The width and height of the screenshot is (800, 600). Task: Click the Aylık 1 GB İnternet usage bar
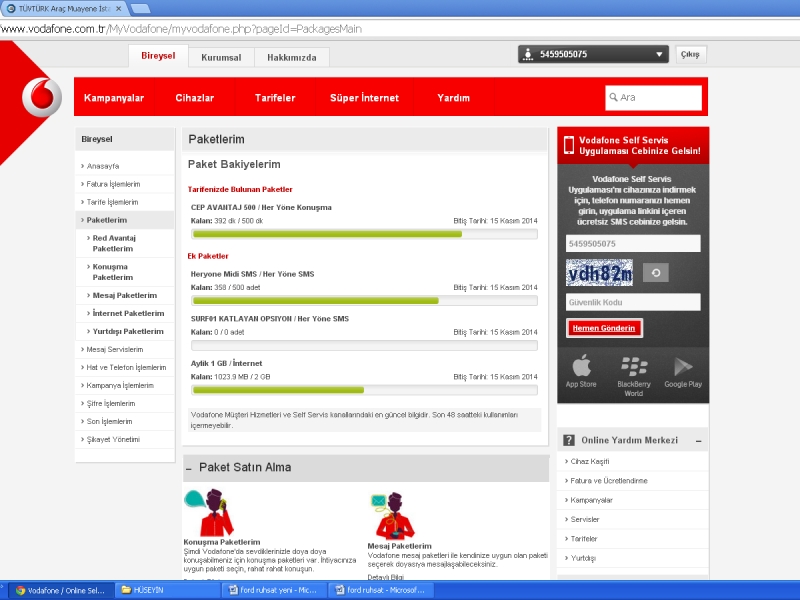click(x=364, y=390)
